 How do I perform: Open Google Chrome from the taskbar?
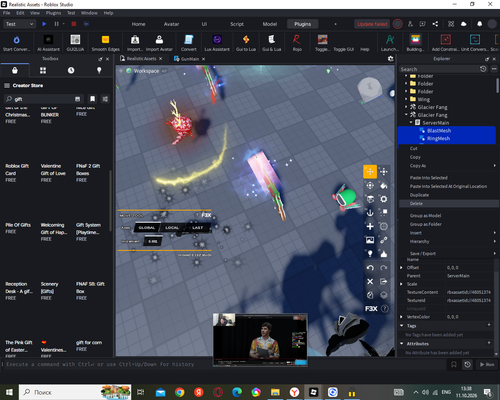click(180, 392)
